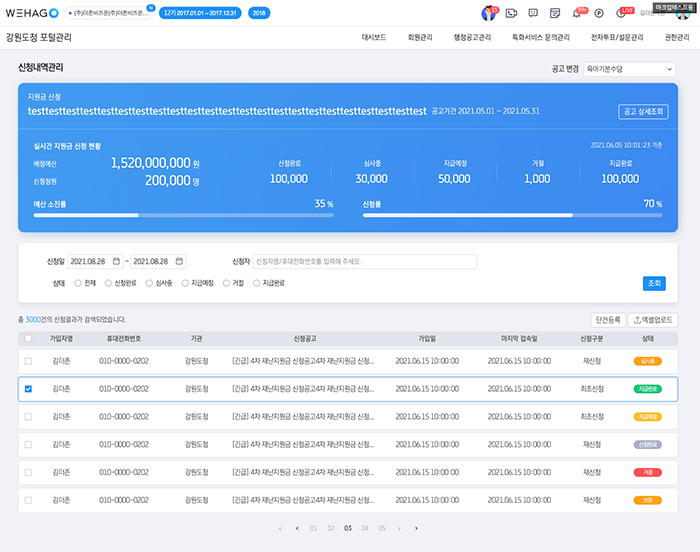Toggle the select-all checkbox in table header
The width and height of the screenshot is (700, 552).
28,339
